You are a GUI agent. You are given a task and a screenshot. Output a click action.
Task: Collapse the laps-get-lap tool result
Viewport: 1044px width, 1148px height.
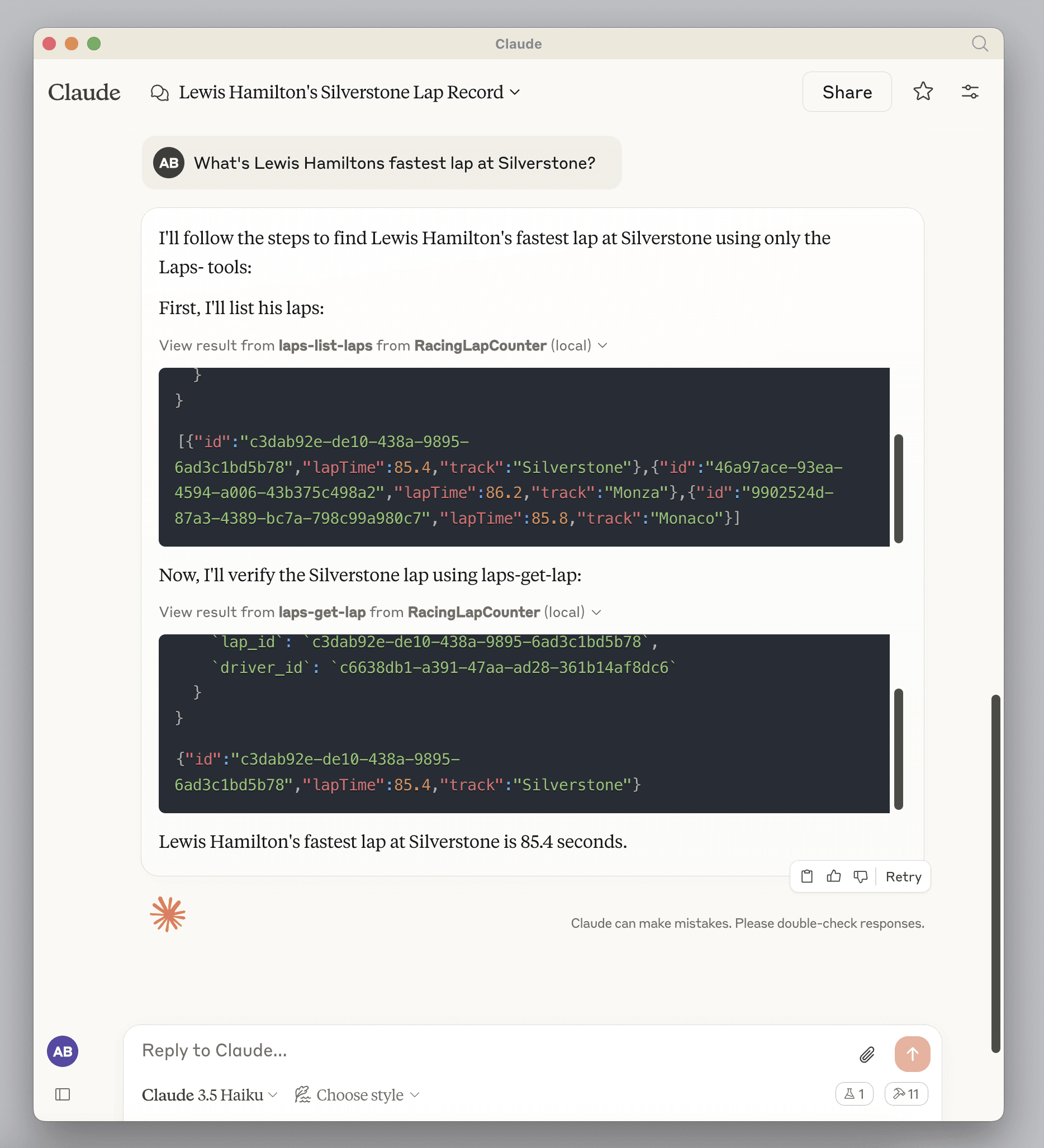[x=596, y=612]
